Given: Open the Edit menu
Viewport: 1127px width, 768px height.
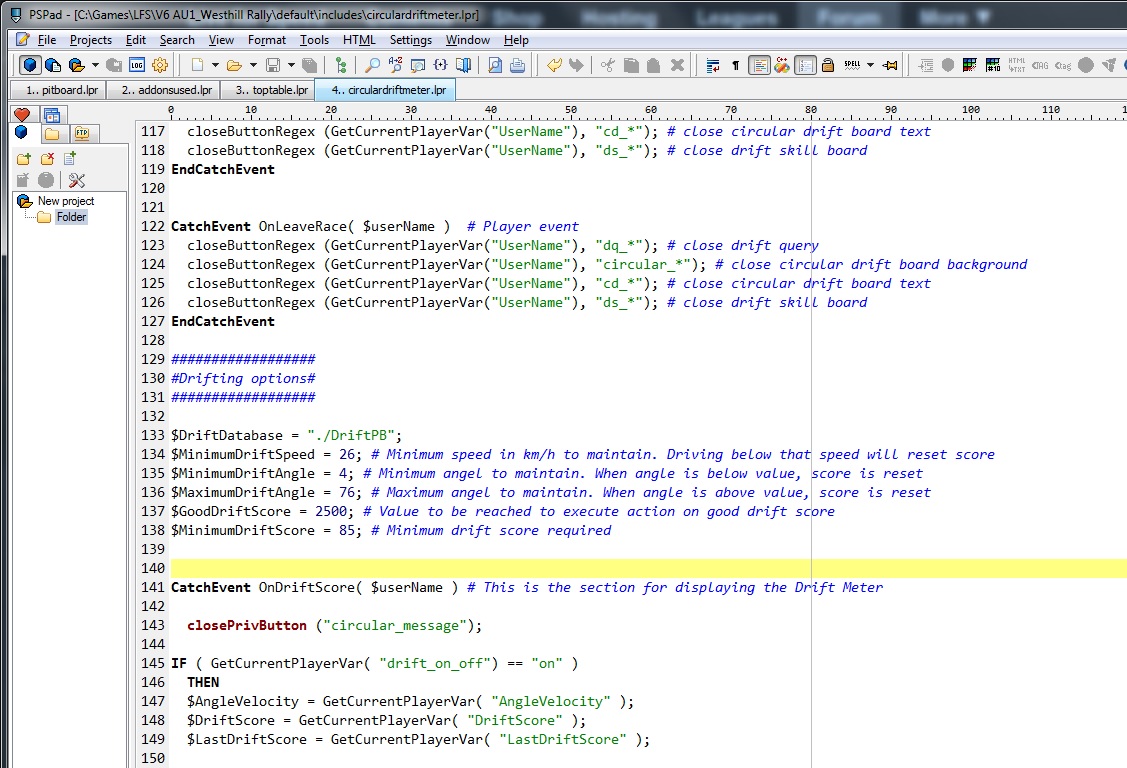Looking at the screenshot, I should 135,40.
